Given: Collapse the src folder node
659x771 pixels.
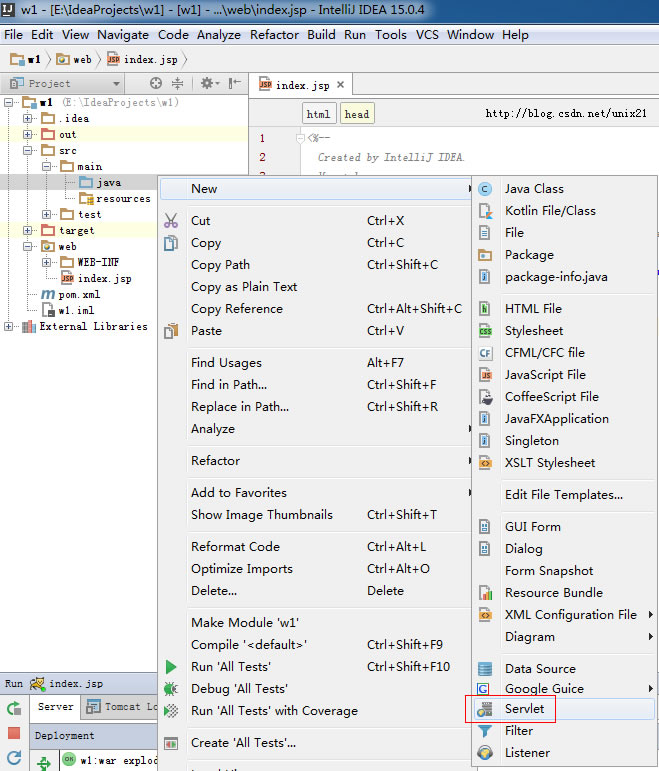Looking at the screenshot, I should [28, 150].
